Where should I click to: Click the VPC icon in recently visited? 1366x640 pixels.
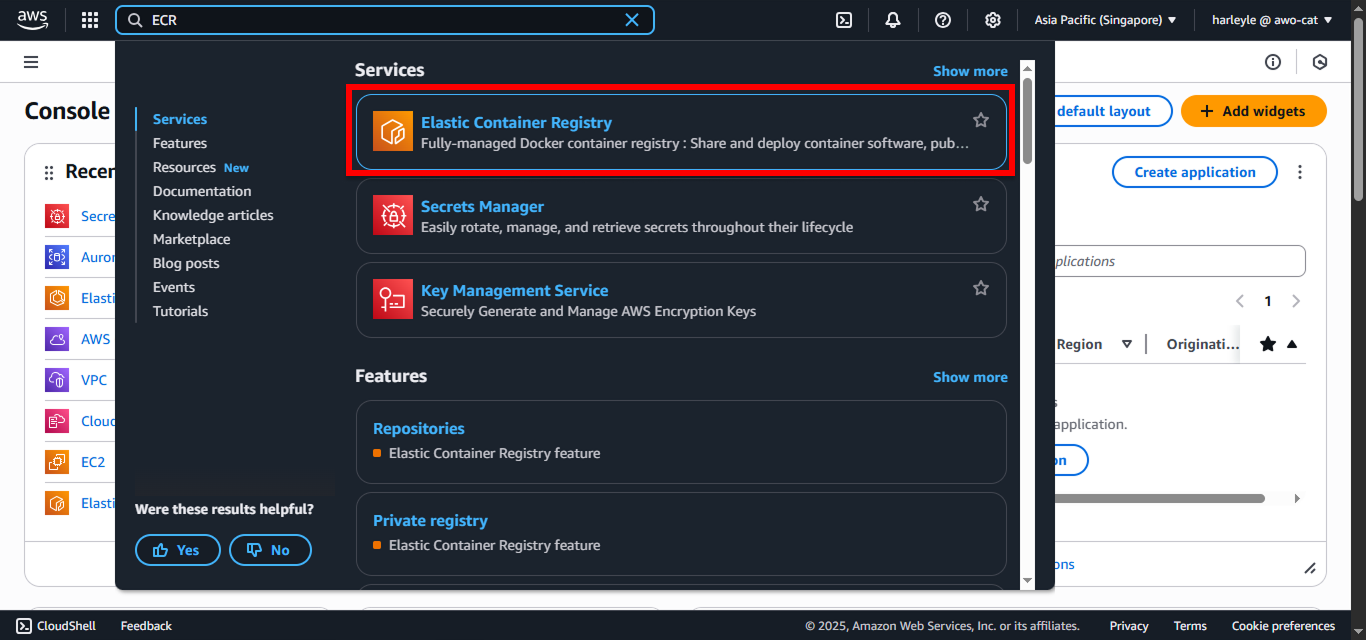click(x=57, y=380)
